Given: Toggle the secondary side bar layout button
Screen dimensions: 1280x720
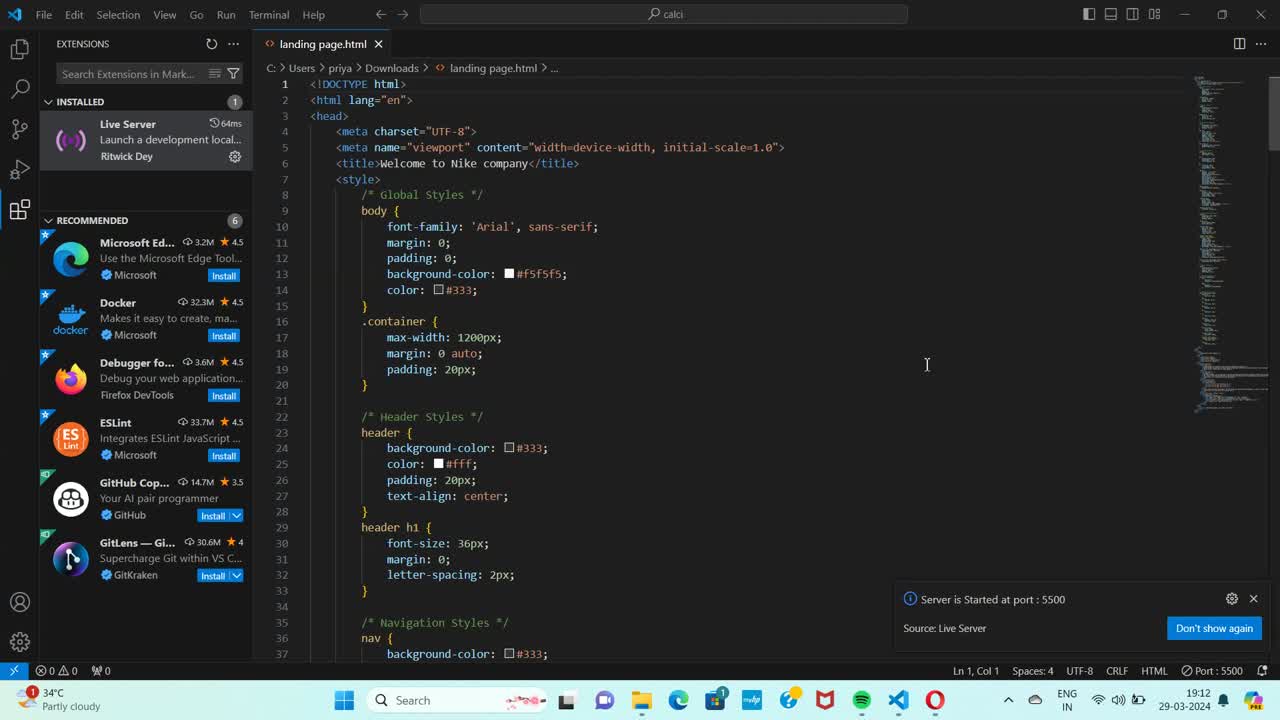Looking at the screenshot, I should (1133, 15).
